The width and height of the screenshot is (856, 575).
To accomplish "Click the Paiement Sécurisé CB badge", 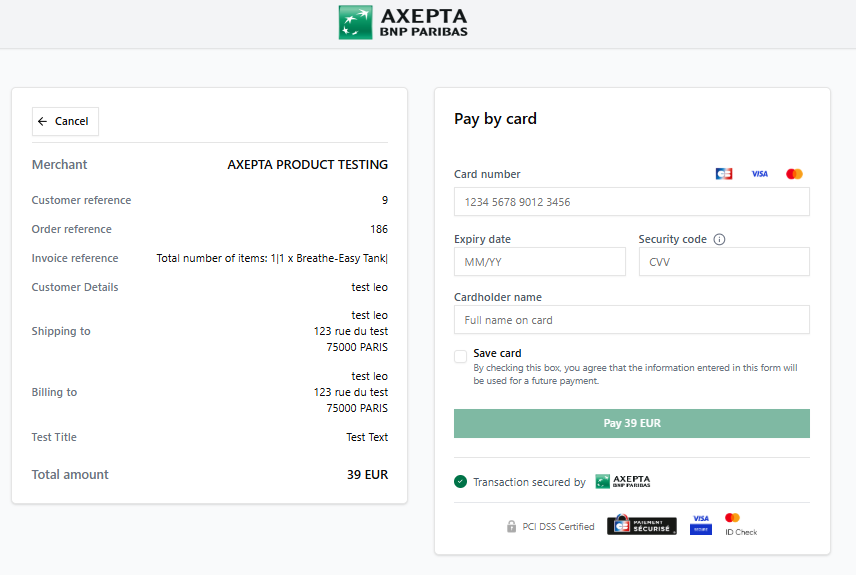I will pos(641,525).
